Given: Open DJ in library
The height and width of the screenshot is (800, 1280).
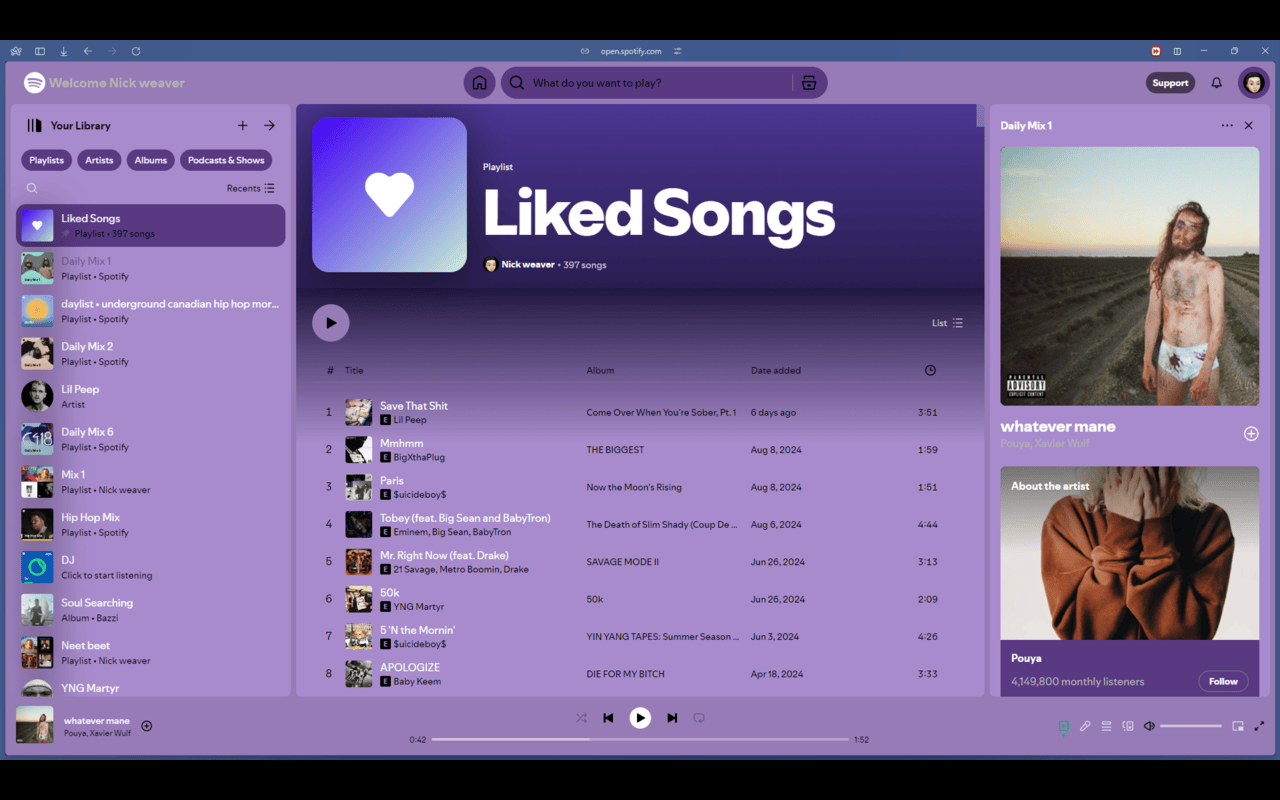Looking at the screenshot, I should click(x=151, y=567).
